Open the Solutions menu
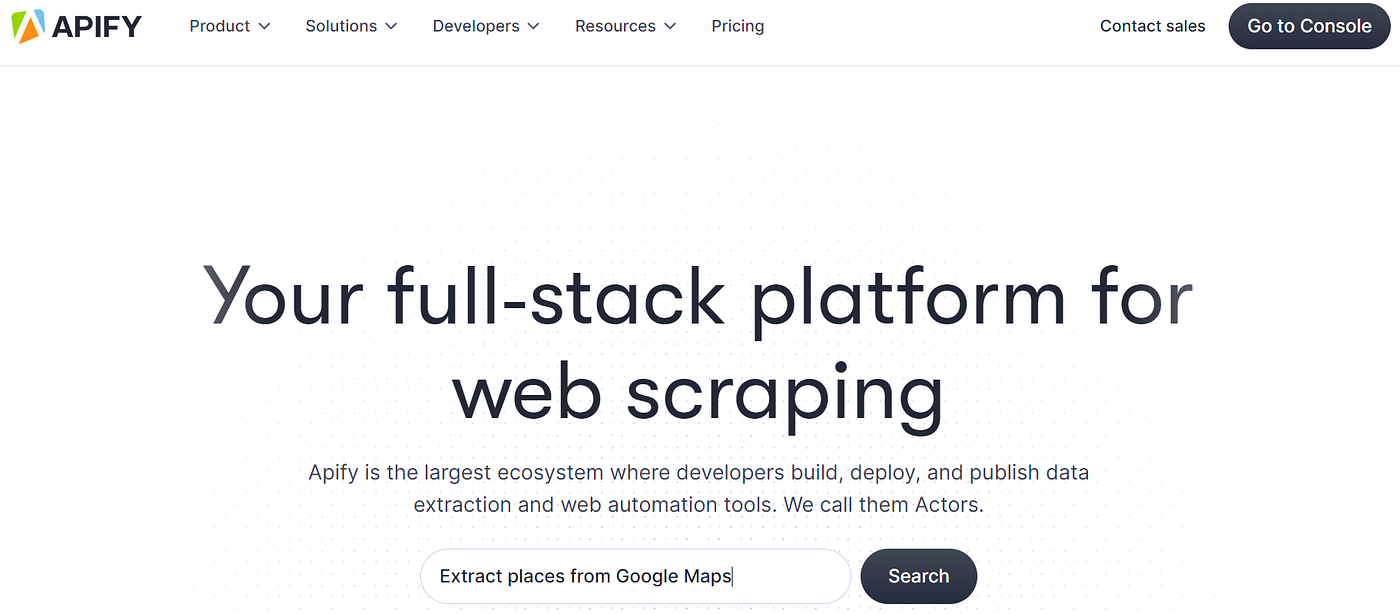The height and width of the screenshot is (614, 1400). [352, 26]
